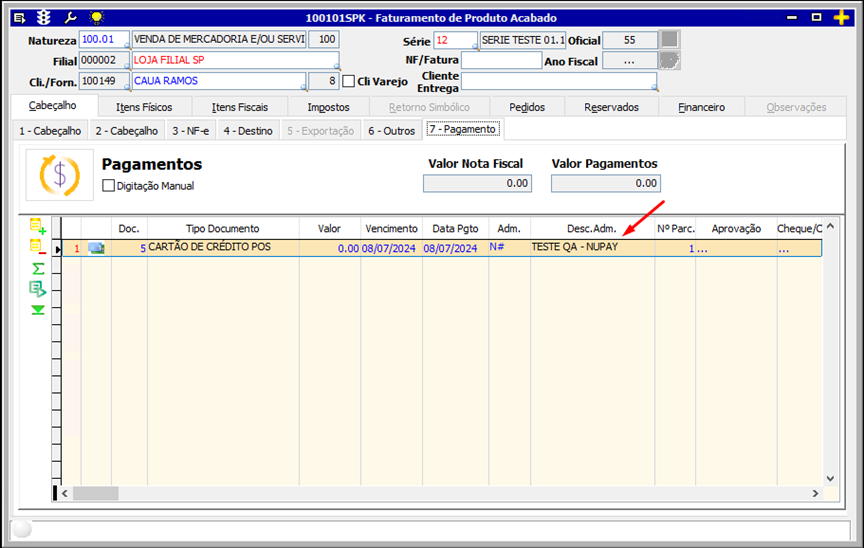The width and height of the screenshot is (864, 548).
Task: Click the TESTE QA - NUPAY cell
Action: click(592, 248)
